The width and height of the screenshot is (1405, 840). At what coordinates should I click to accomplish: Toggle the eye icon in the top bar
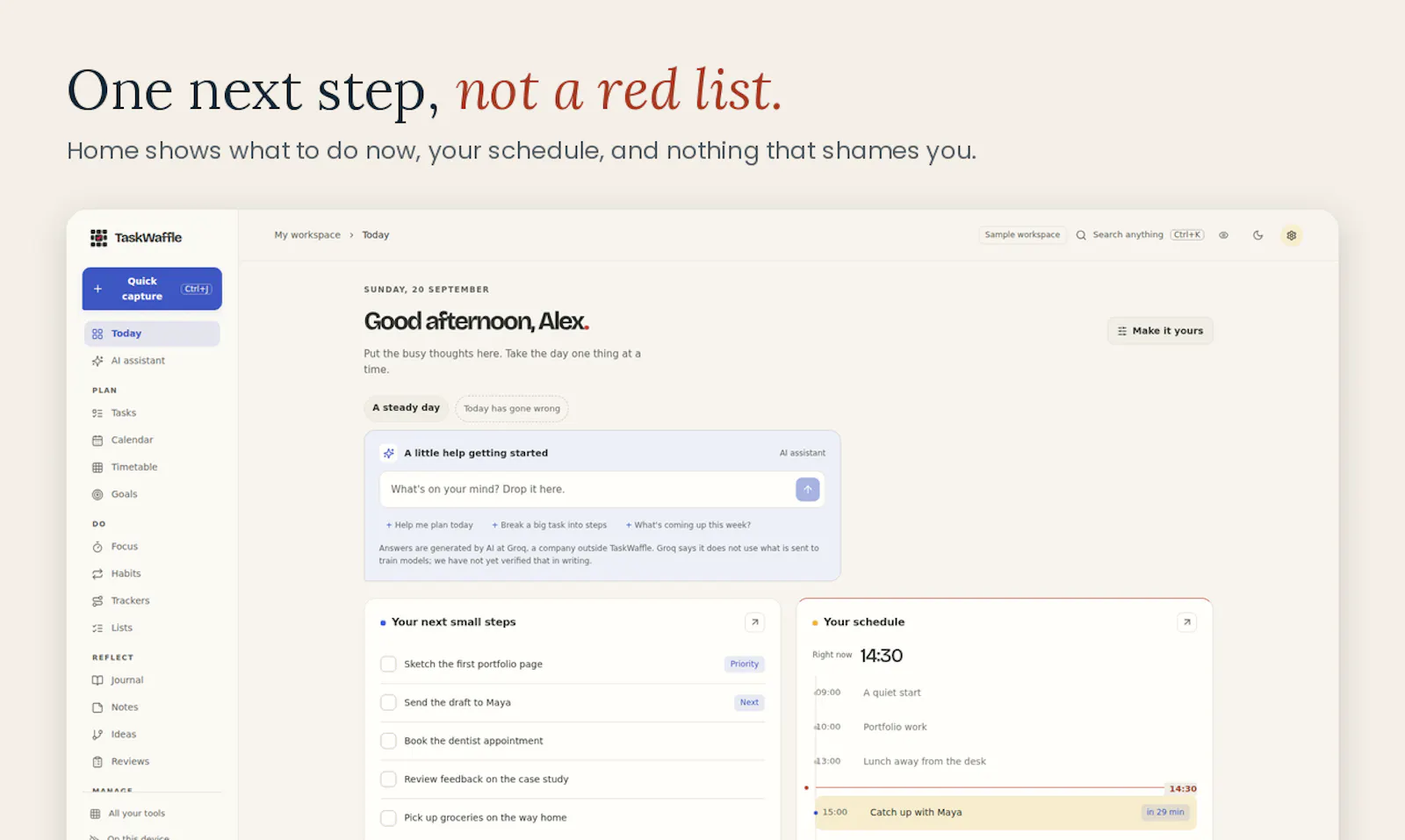click(1223, 235)
